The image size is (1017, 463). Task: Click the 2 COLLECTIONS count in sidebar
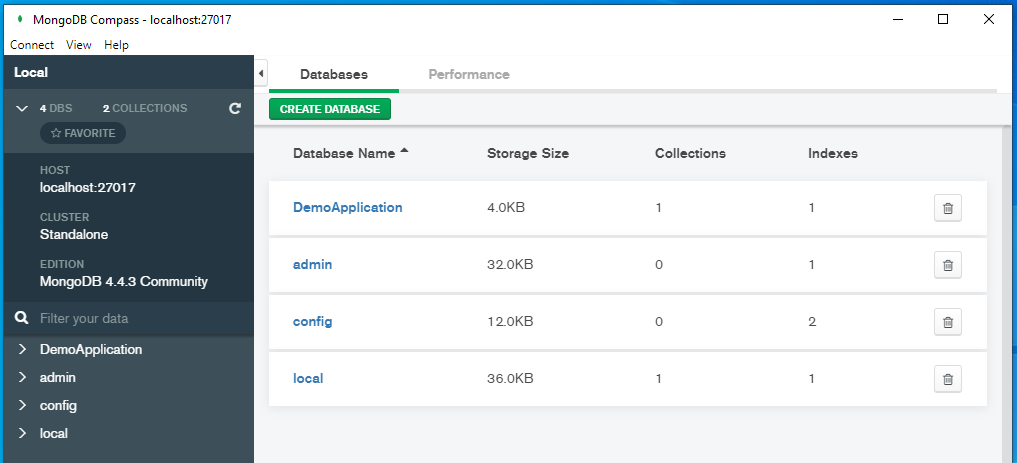(x=145, y=108)
